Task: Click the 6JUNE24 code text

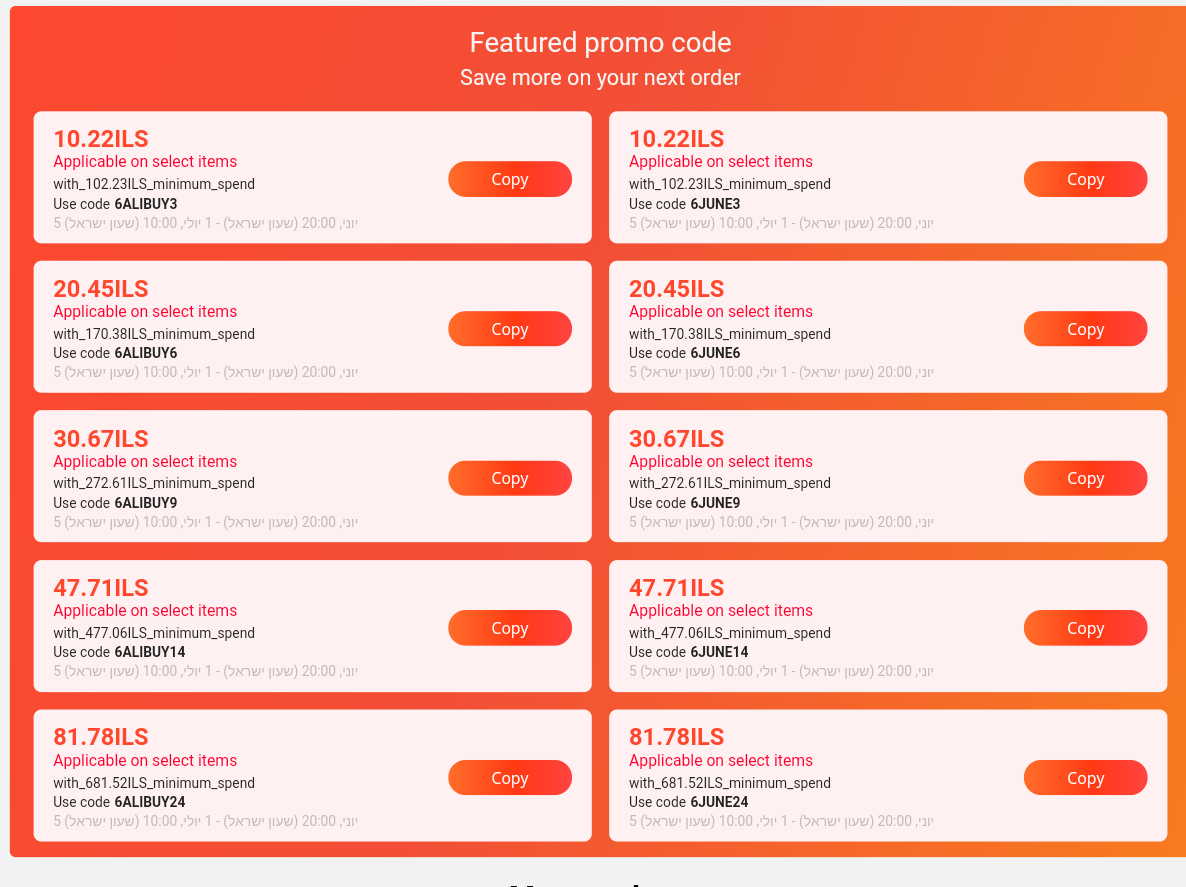Action: (x=719, y=802)
